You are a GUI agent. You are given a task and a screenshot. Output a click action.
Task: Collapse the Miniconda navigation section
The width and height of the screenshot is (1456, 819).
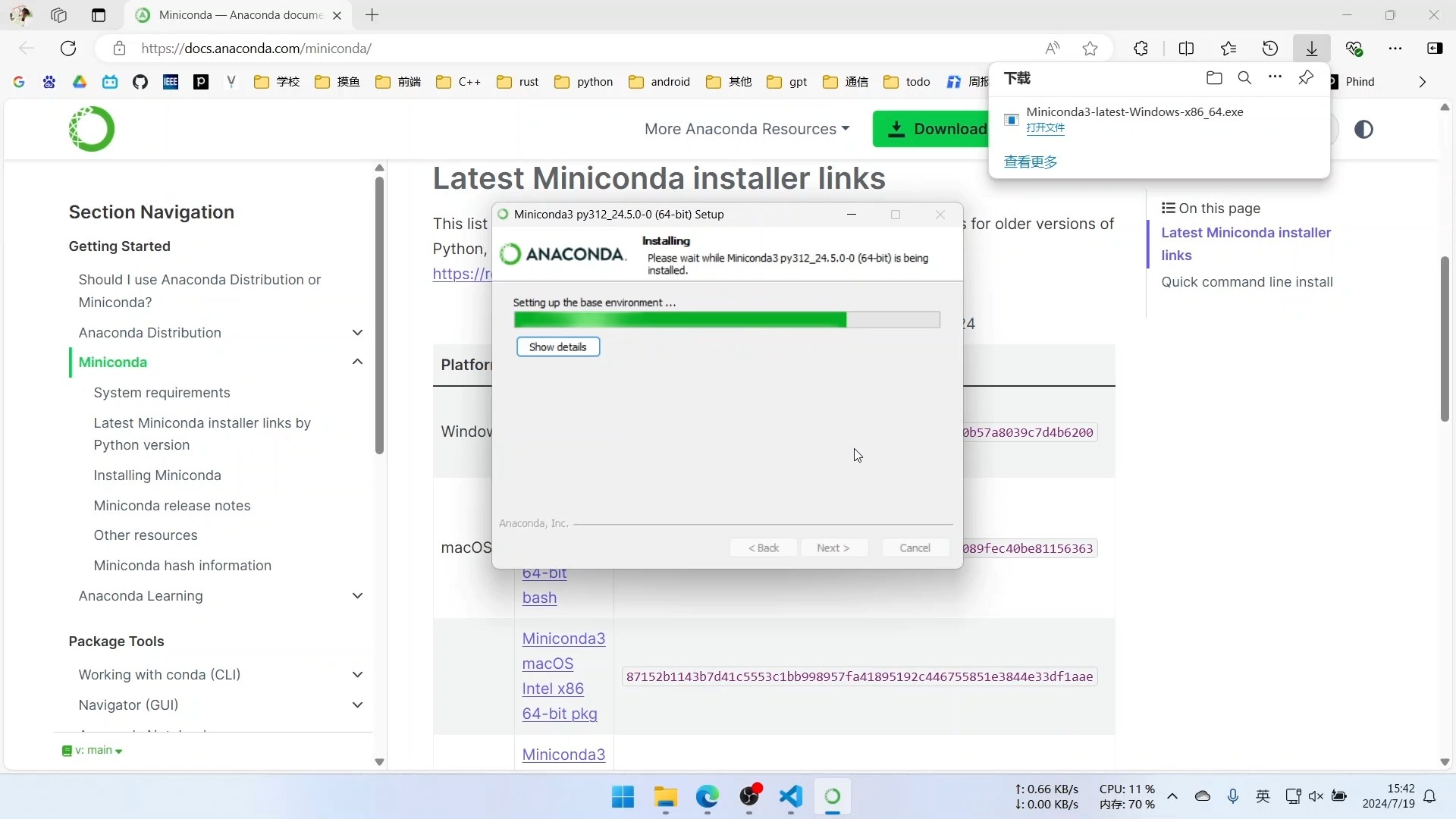[357, 362]
